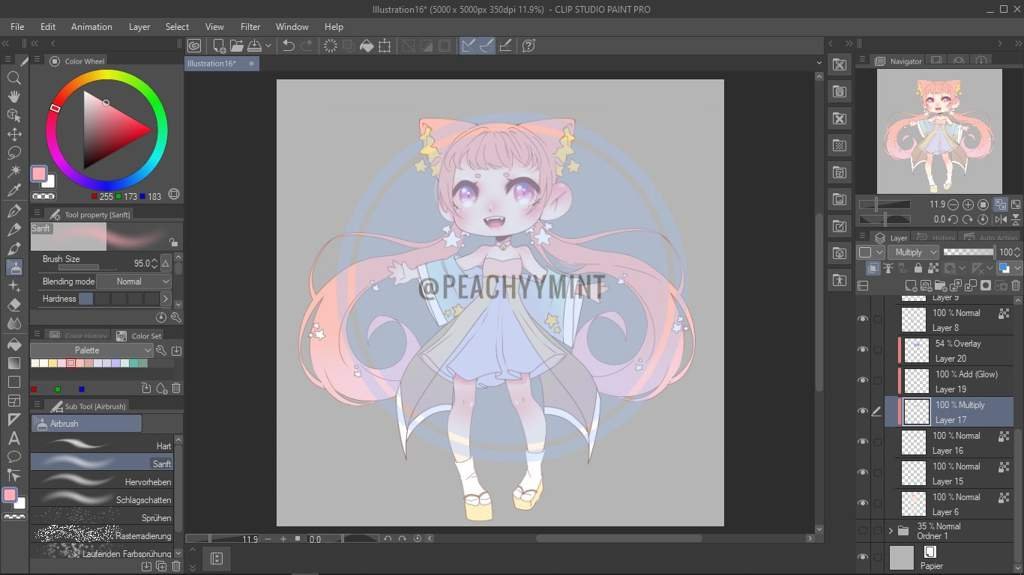The width and height of the screenshot is (1024, 575).
Task: Select the Eraser tool
Action: coord(14,304)
